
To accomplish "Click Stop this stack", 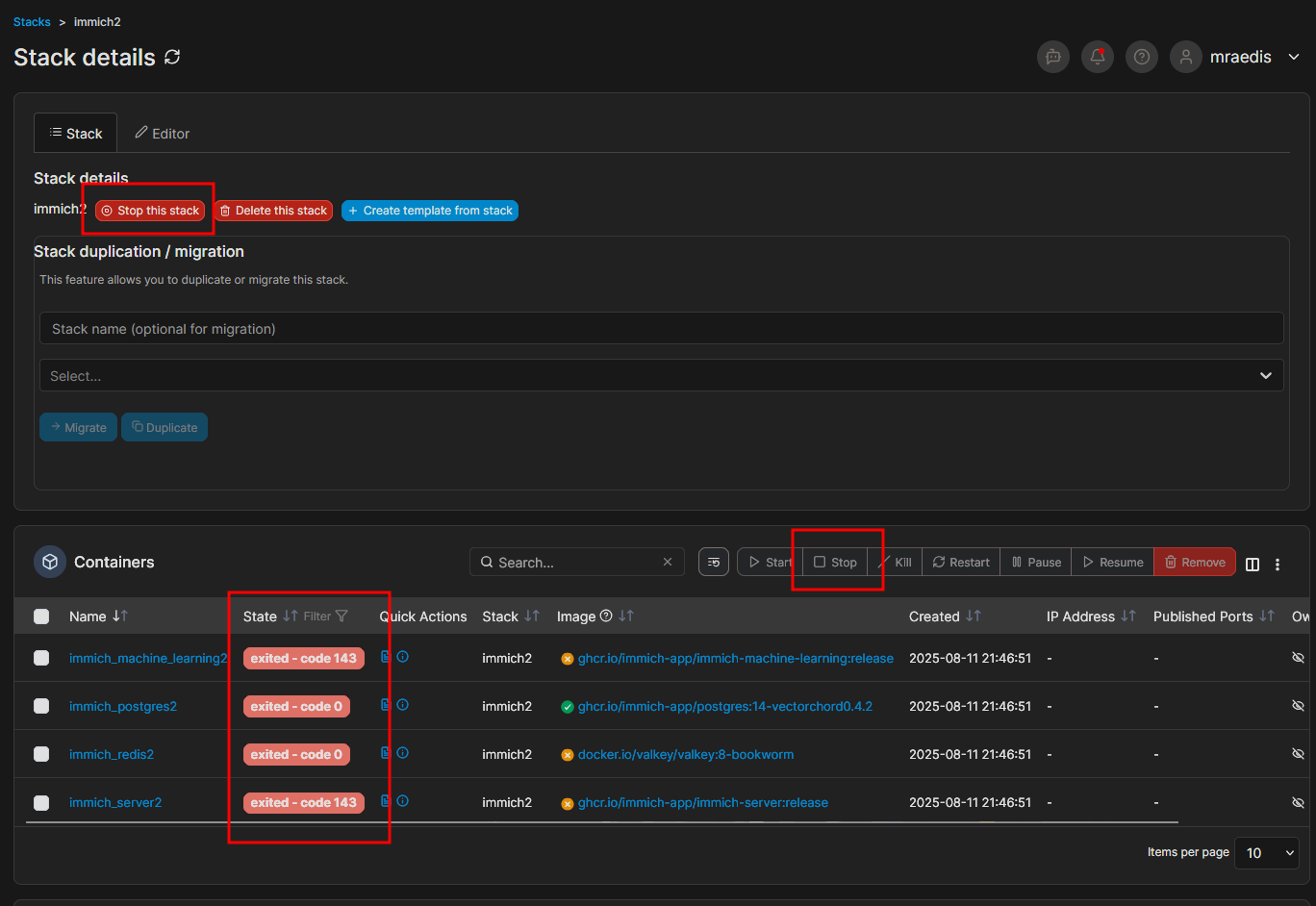I will tap(150, 211).
